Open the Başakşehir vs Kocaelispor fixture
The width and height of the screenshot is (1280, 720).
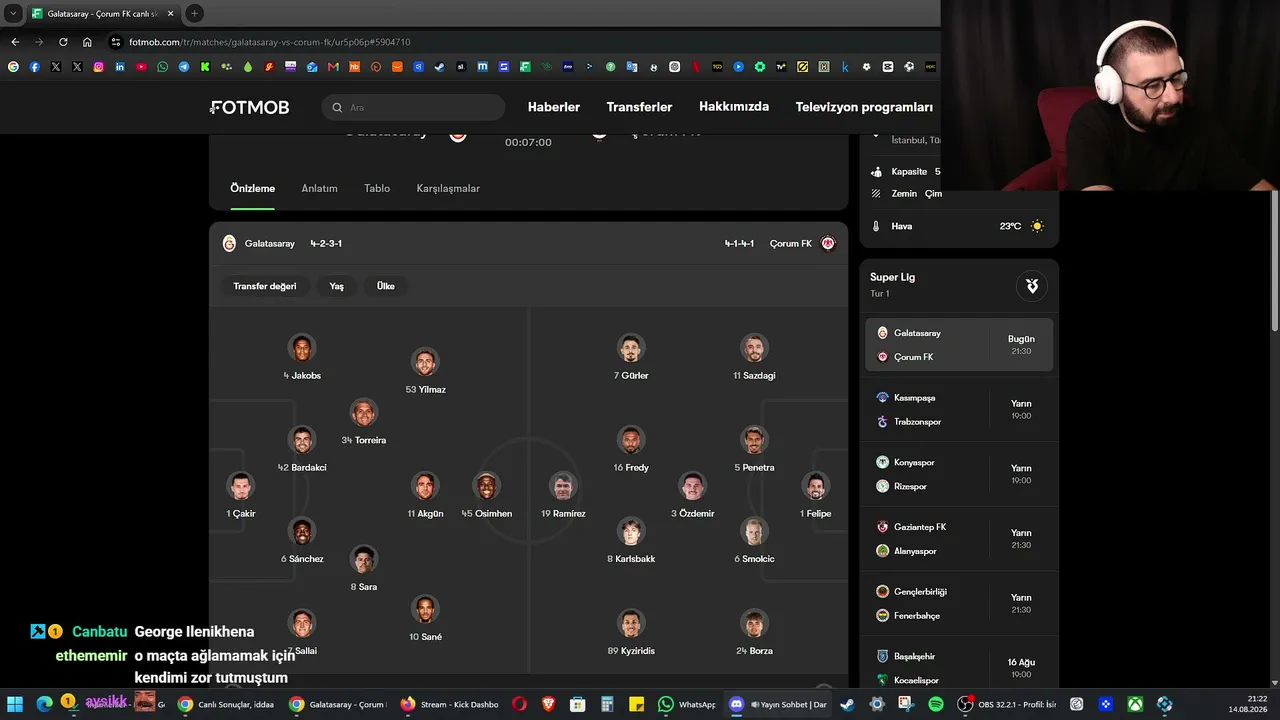(959, 668)
